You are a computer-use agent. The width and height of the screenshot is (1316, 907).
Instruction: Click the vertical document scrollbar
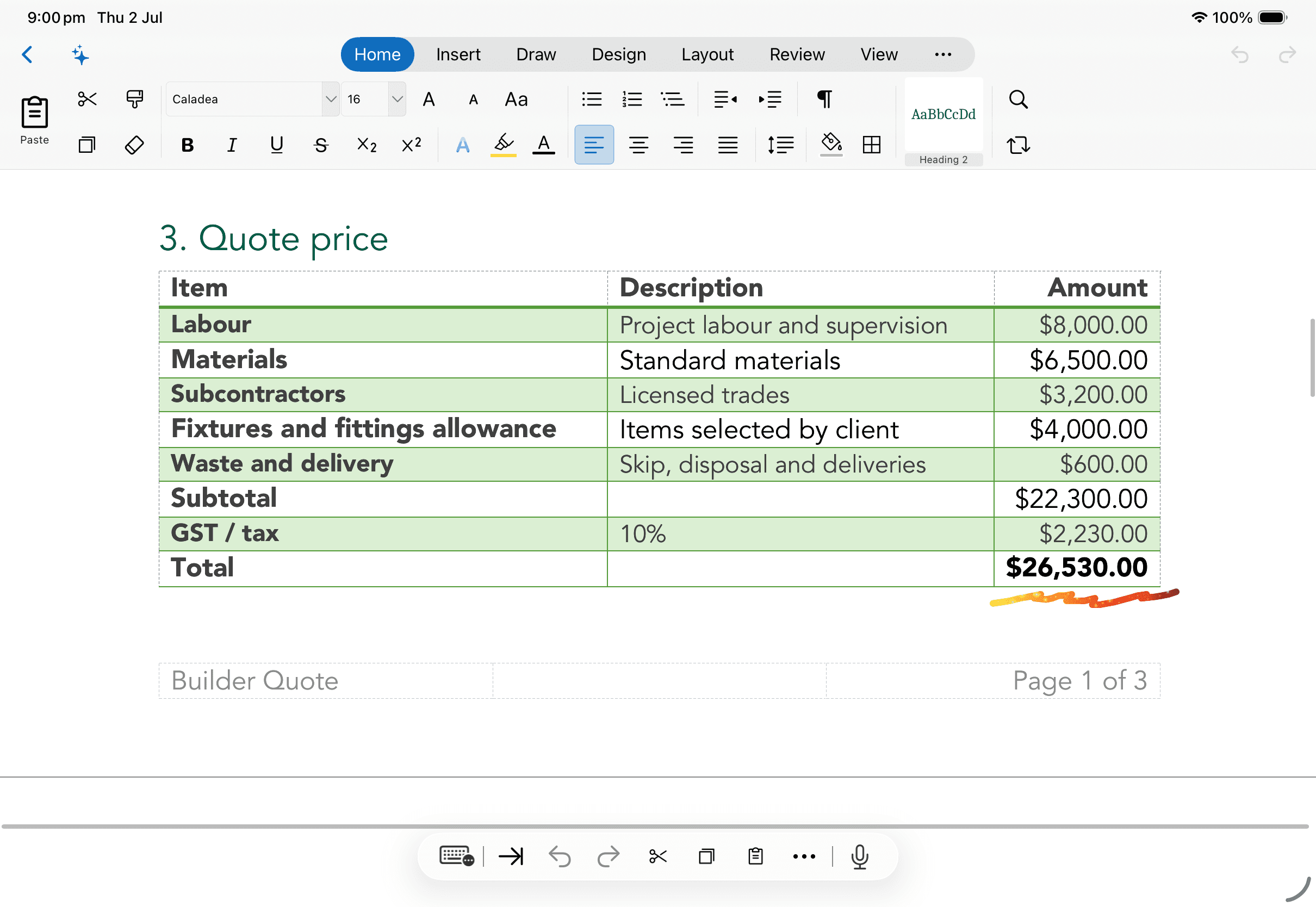(1312, 358)
